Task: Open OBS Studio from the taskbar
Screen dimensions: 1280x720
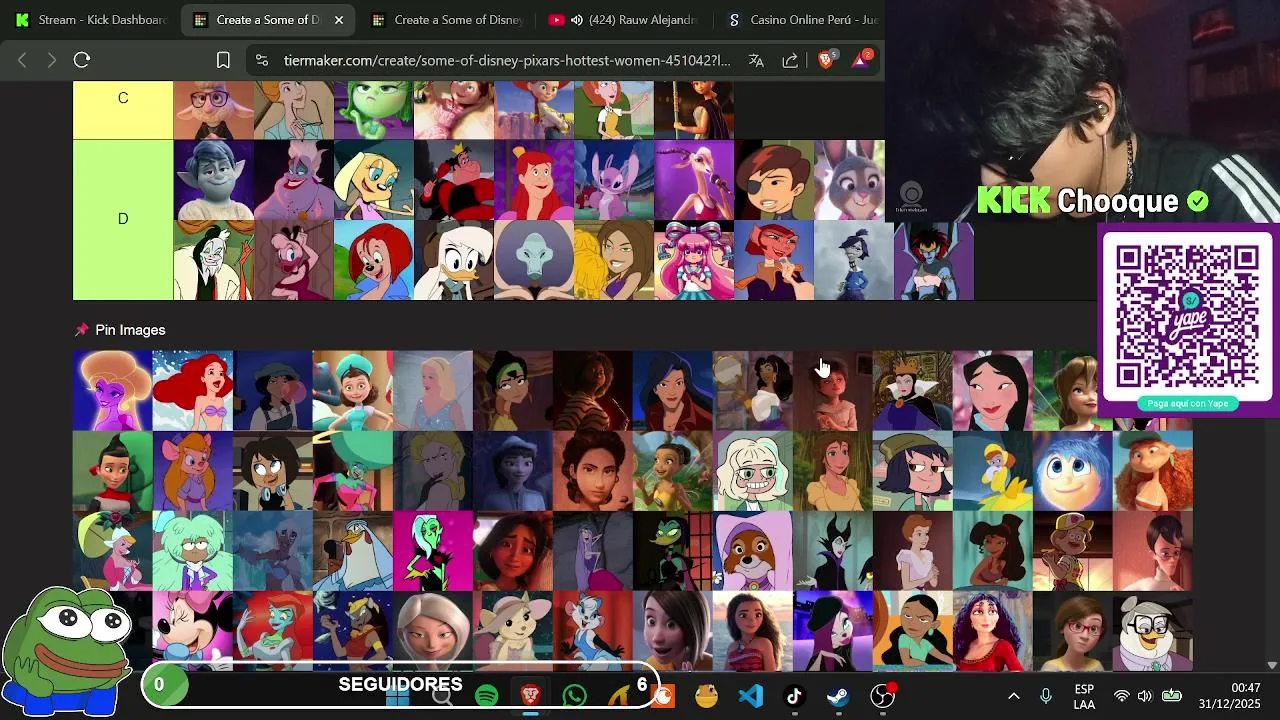Action: (x=882, y=696)
